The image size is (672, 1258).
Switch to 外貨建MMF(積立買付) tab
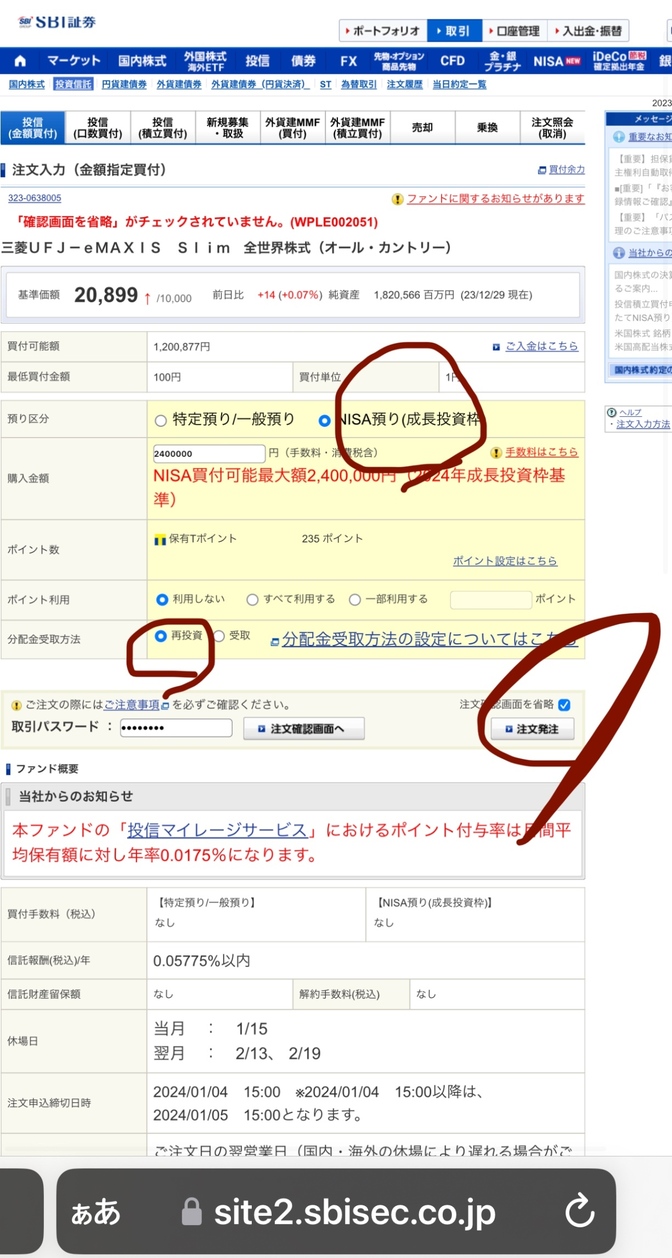pos(358,128)
